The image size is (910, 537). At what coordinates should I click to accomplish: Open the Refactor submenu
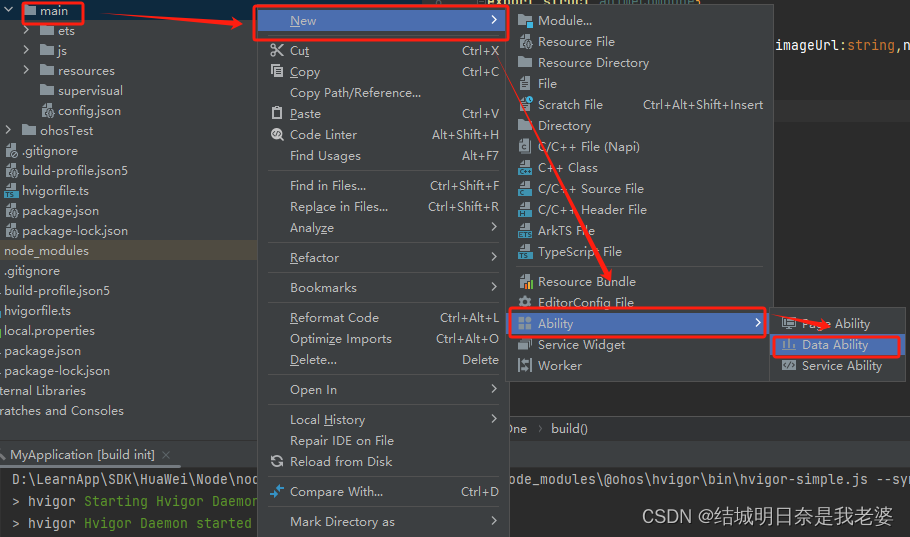[x=384, y=257]
